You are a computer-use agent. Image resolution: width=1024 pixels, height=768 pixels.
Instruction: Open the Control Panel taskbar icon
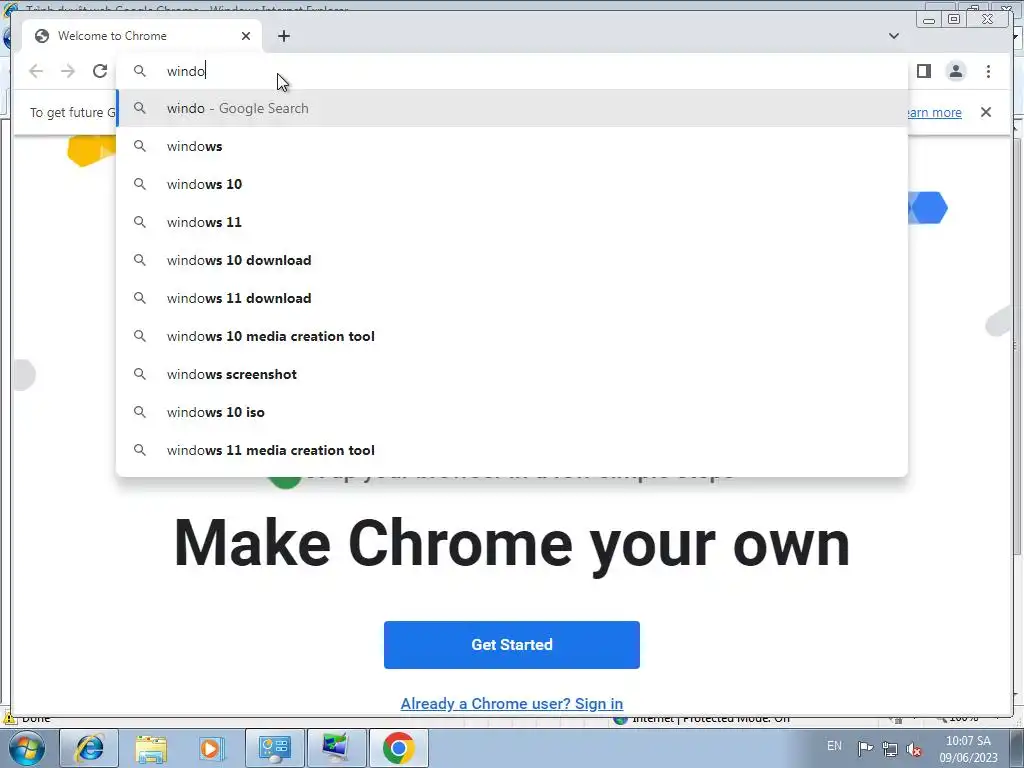coord(274,748)
